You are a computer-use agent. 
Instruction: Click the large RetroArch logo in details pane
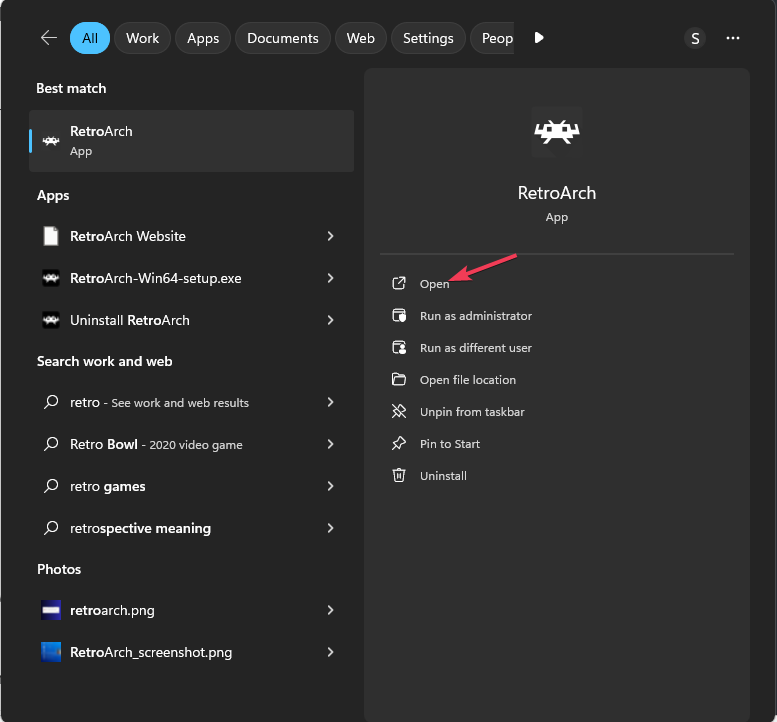tap(556, 132)
